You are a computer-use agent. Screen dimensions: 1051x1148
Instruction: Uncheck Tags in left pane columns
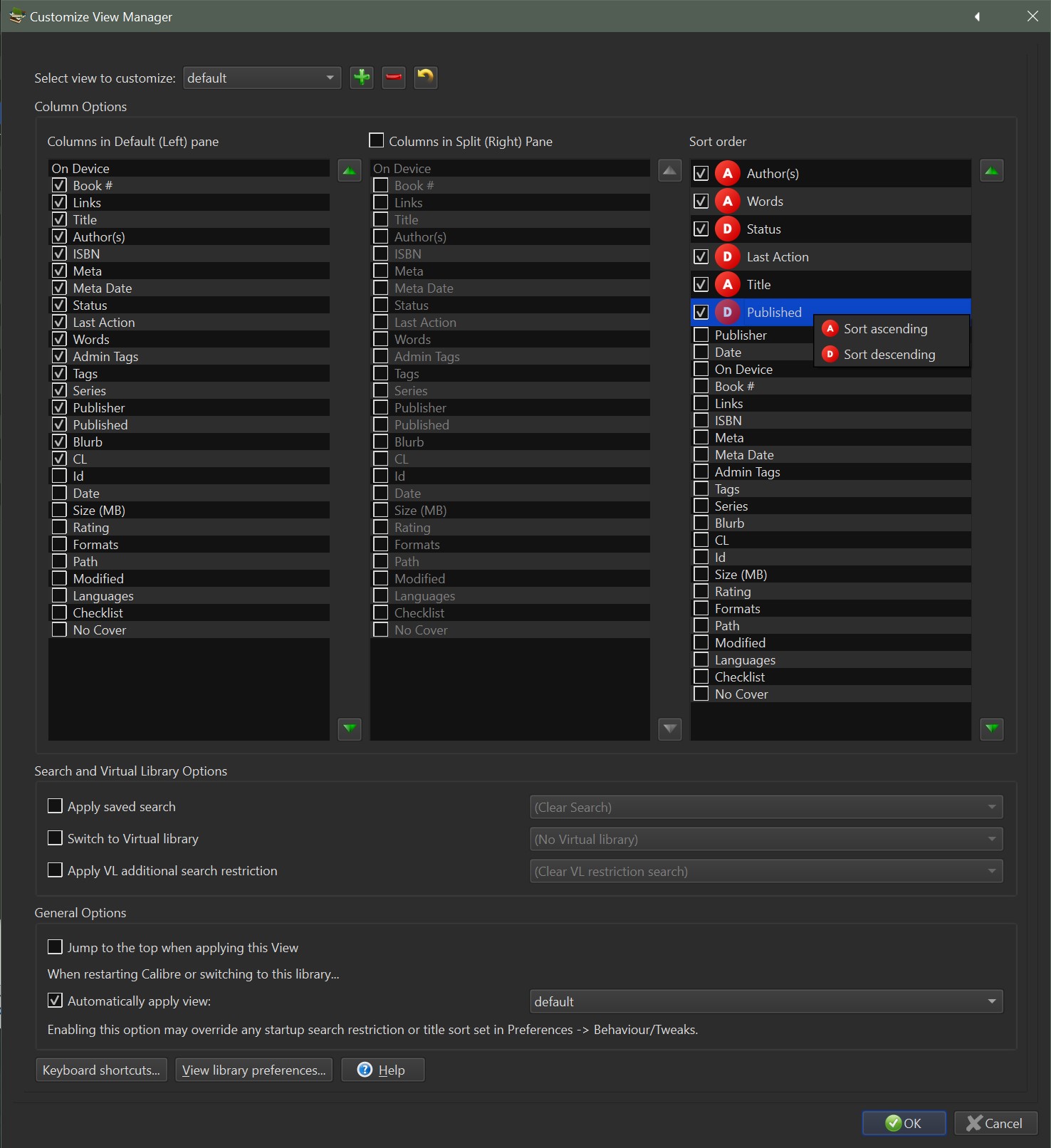(x=60, y=373)
